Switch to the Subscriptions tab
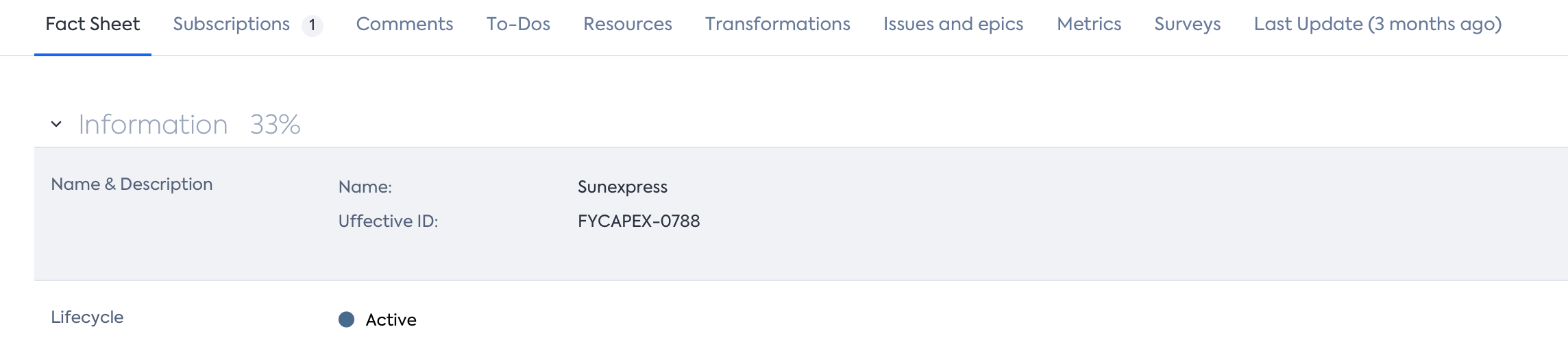1568x340 pixels. click(231, 24)
